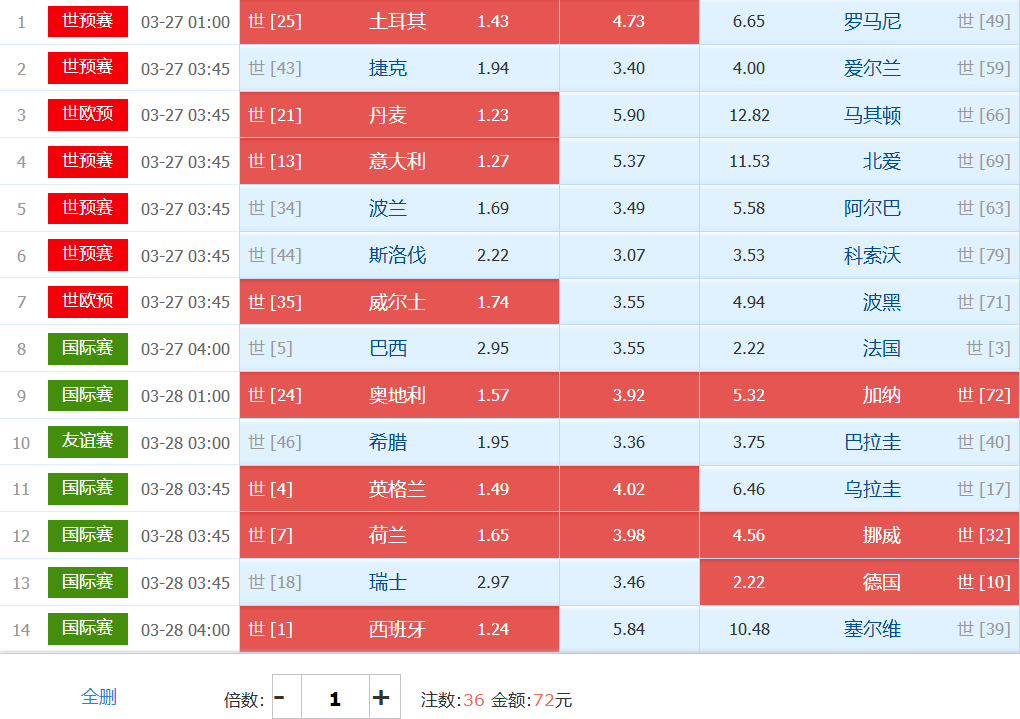Select 法国 away win odds against 巴西
The width and height of the screenshot is (1020, 719).
859,349
